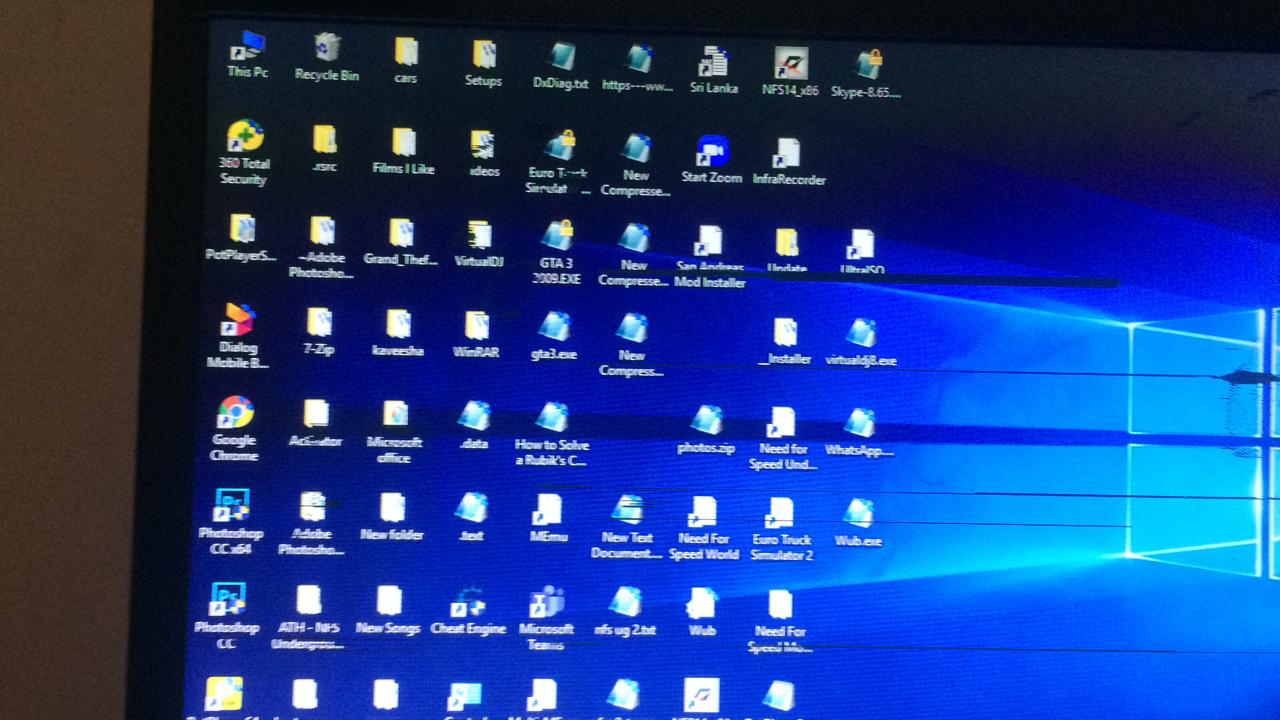The image size is (1280, 720).
Task: Open the Sri Lanka shortcut
Action: point(714,70)
